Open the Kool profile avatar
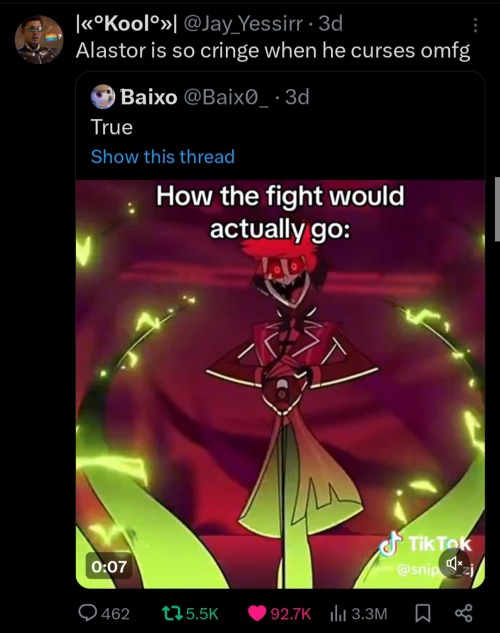The width and height of the screenshot is (500, 633). (39, 40)
